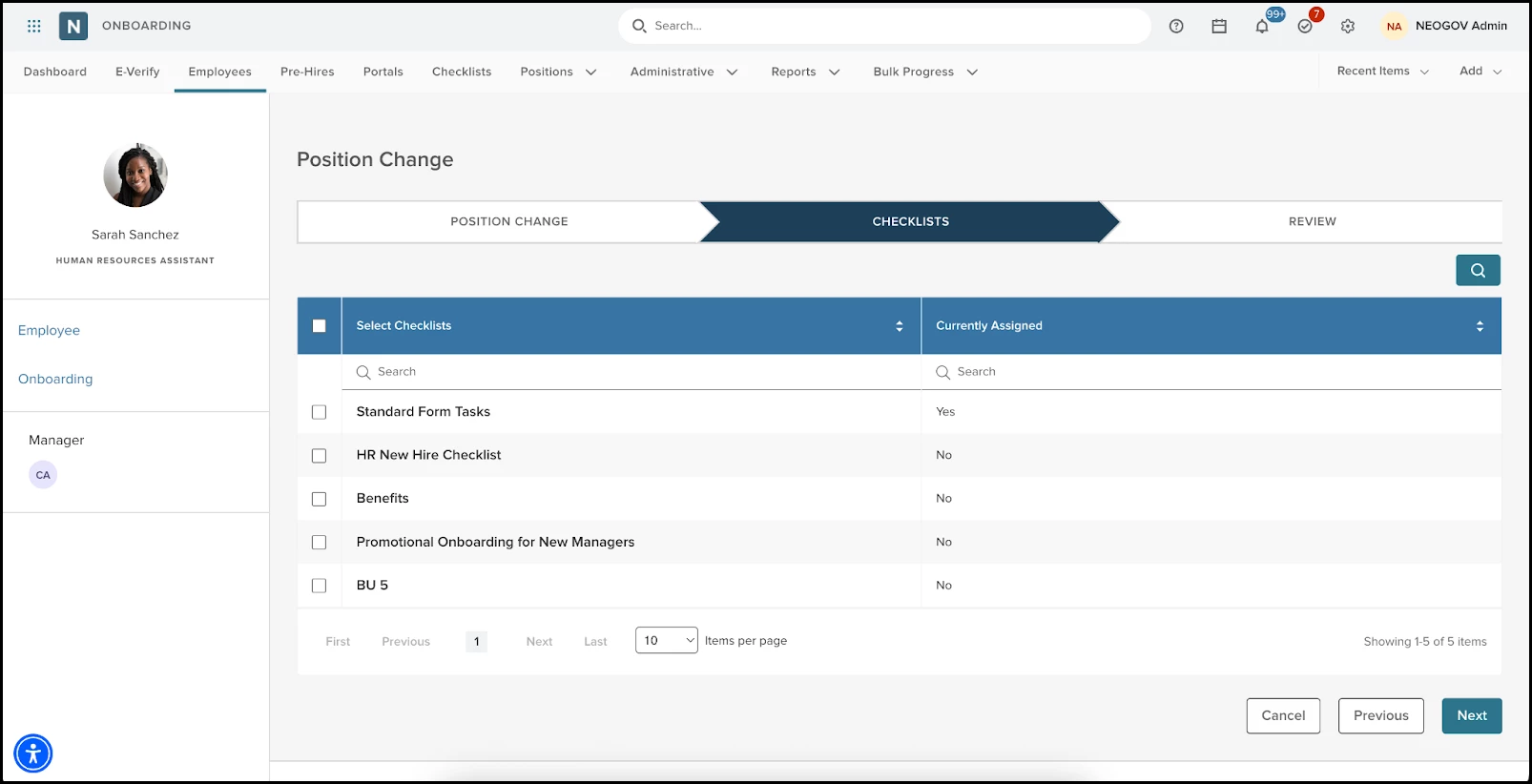Open the help question mark icon
The width and height of the screenshot is (1532, 784).
(1176, 27)
